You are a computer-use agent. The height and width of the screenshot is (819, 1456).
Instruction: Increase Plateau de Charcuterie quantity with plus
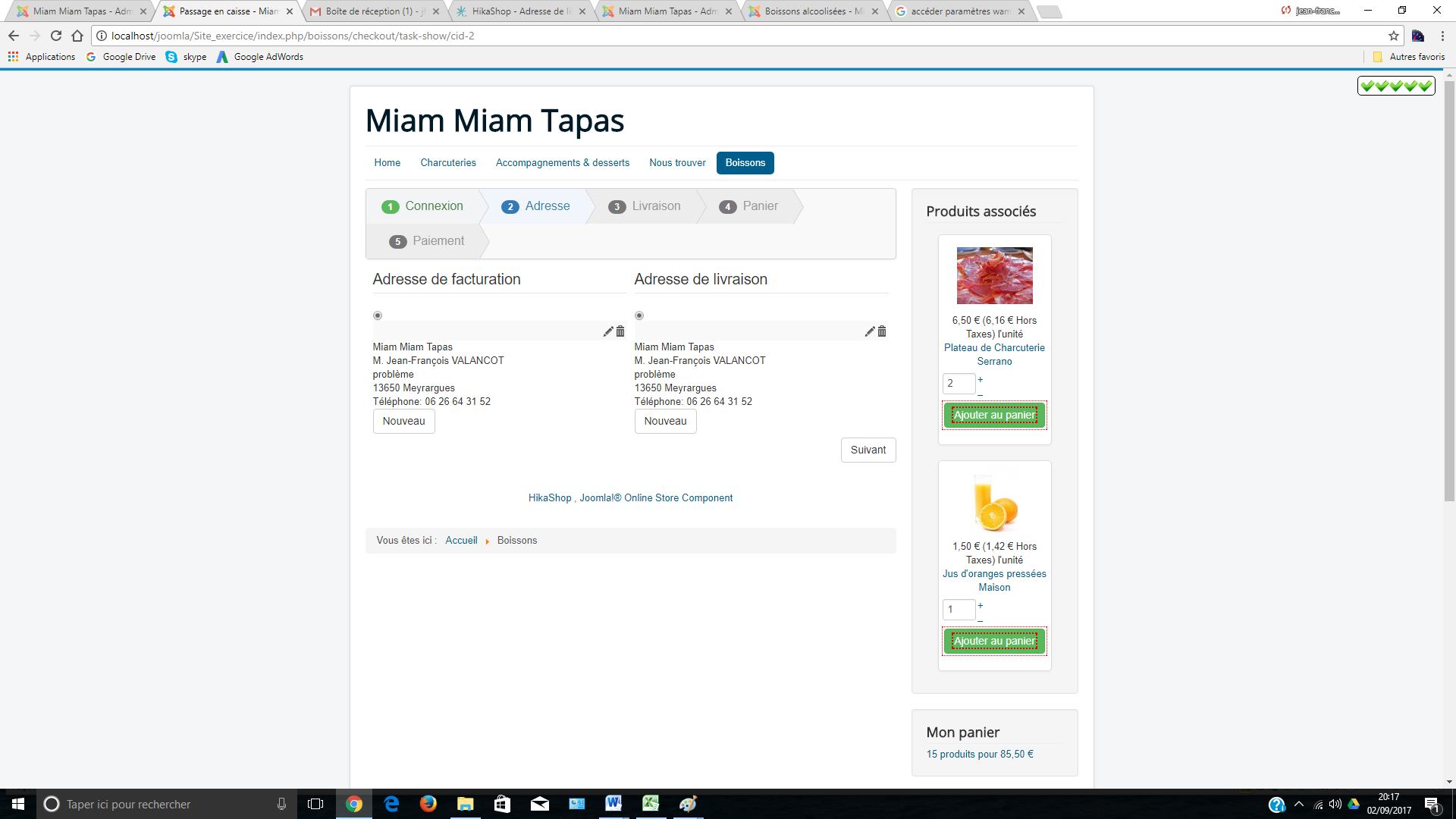(981, 379)
